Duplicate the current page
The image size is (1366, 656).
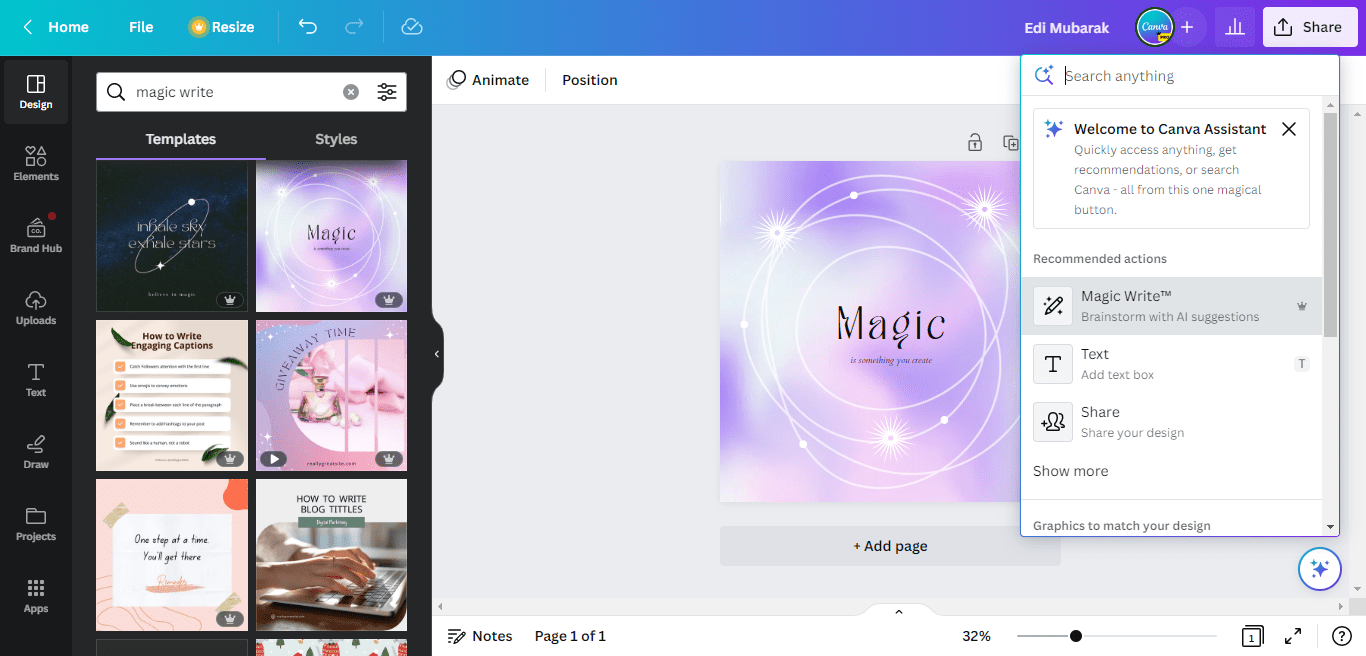[x=1011, y=142]
